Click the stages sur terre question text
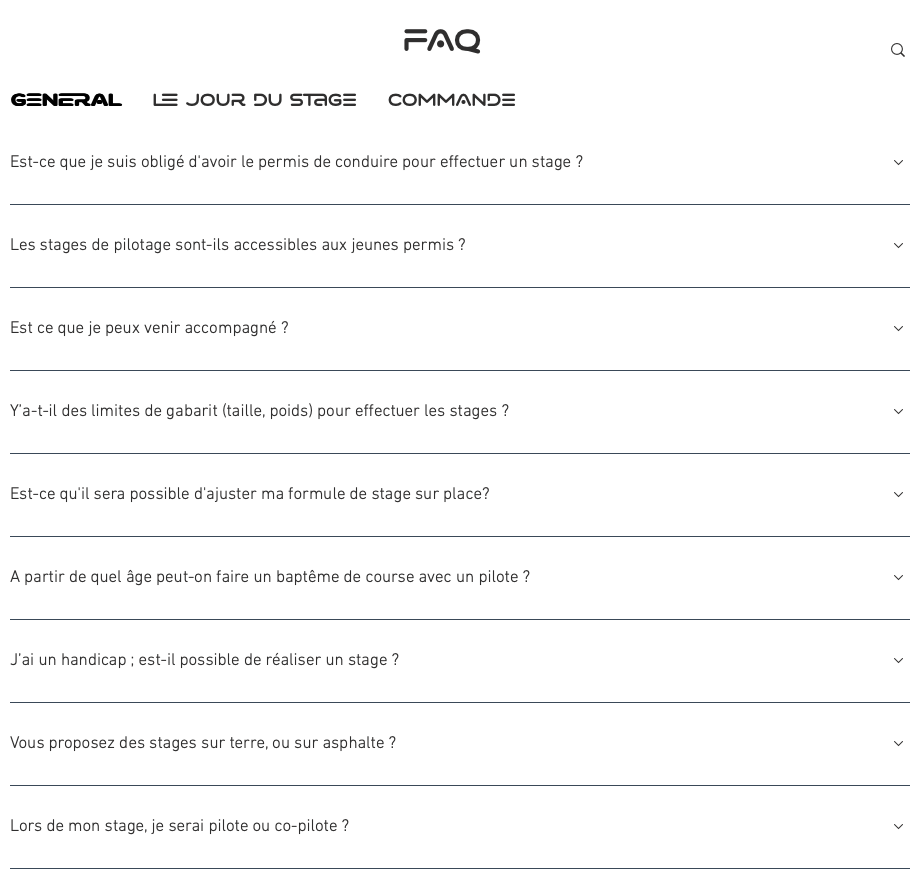This screenshot has height=894, width=924. 203,744
